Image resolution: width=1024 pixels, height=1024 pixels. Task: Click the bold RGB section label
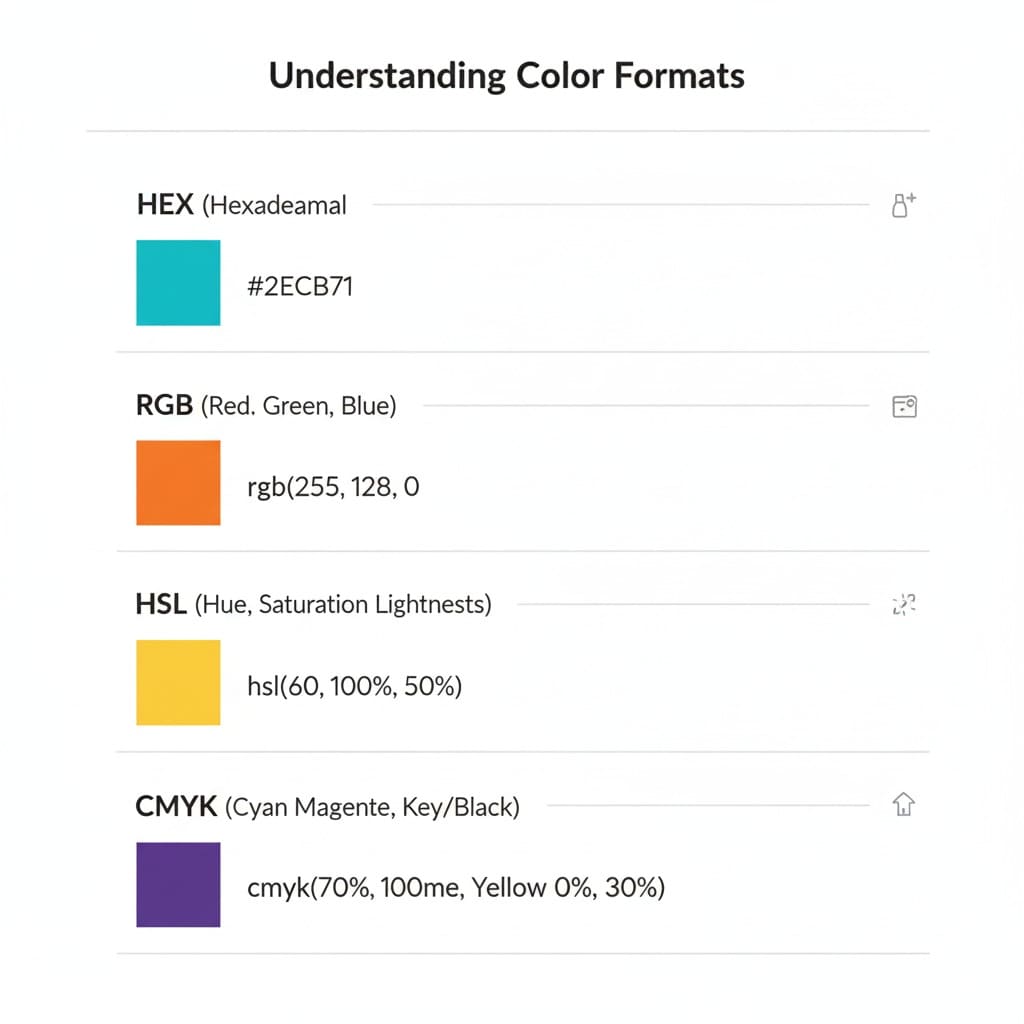(164, 407)
